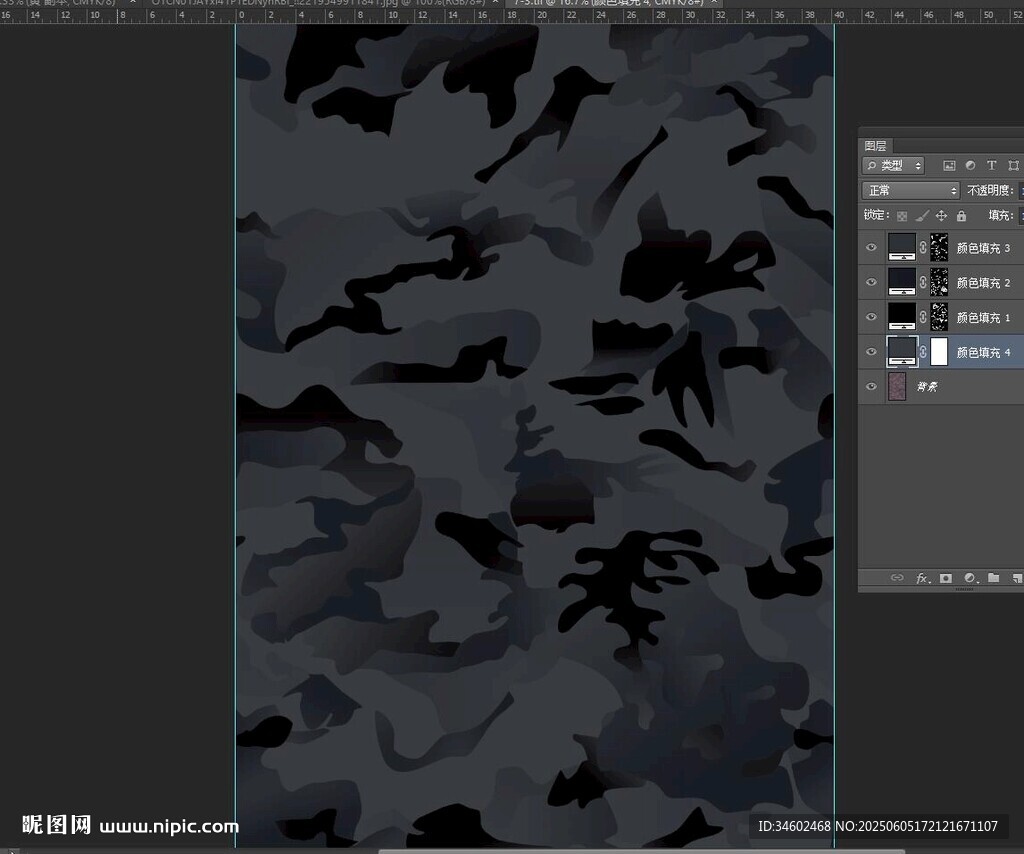Screen dimensions: 1024x854
Task: Select the mask thumbnail of 颜色填充 3
Action: [x=939, y=247]
